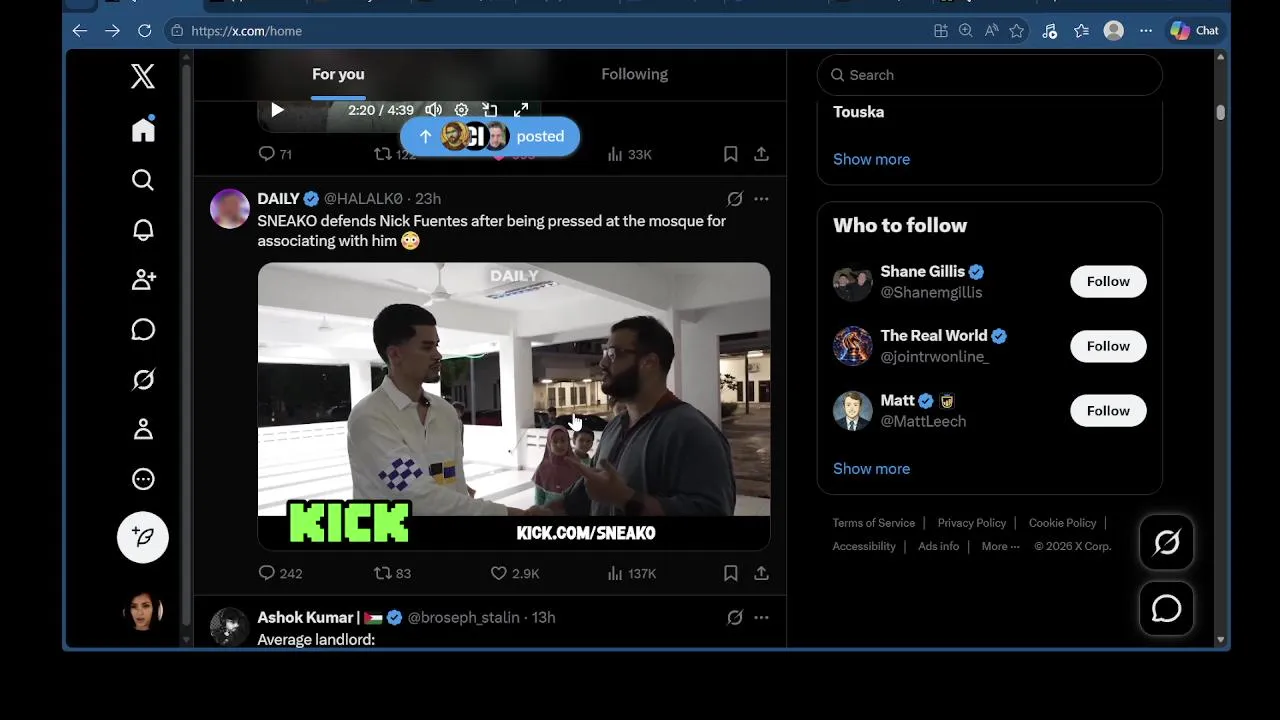Go back using the browser back arrow

coord(80,31)
